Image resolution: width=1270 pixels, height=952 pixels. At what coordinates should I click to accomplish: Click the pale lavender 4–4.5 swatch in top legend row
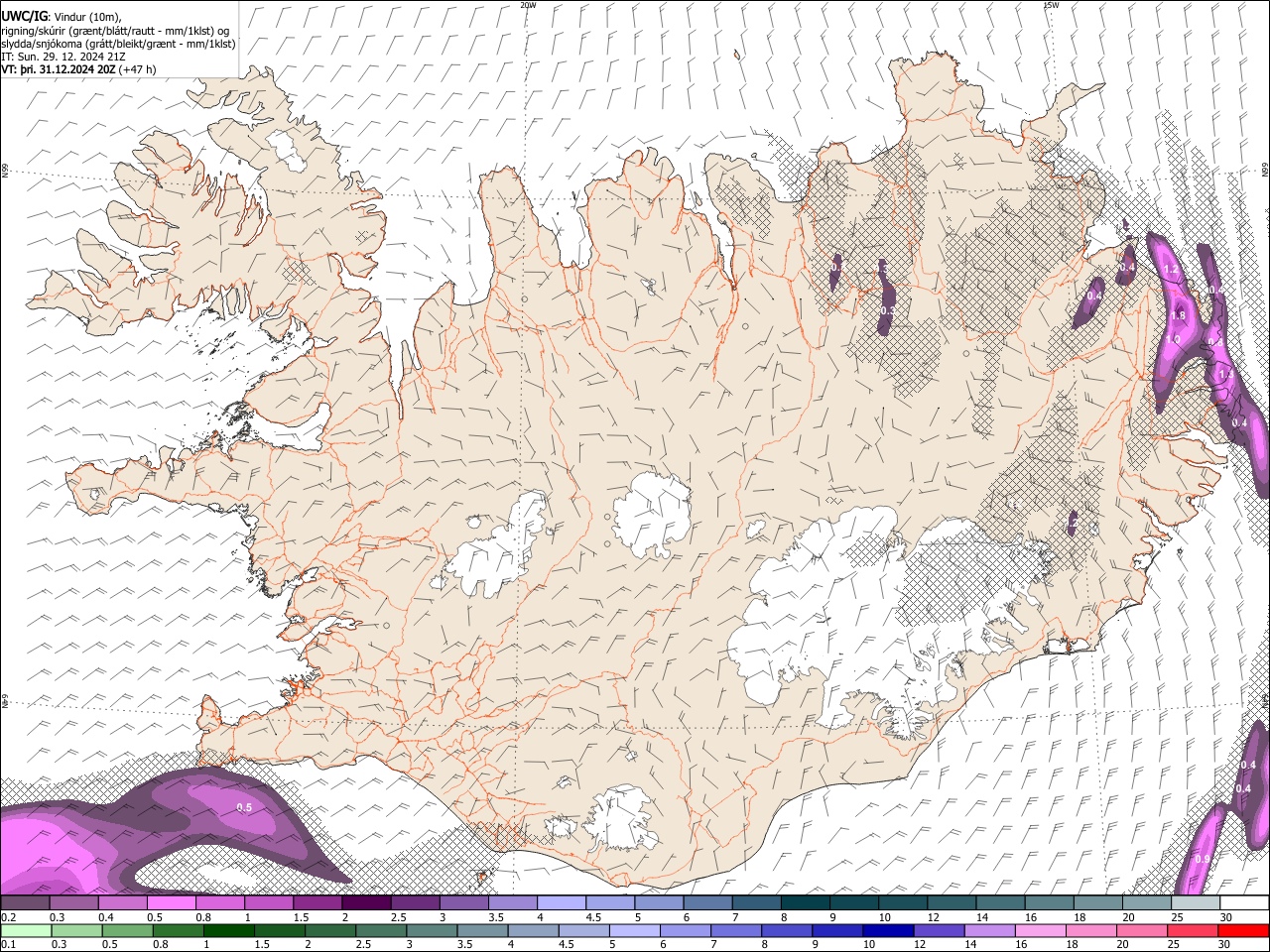coord(562,902)
